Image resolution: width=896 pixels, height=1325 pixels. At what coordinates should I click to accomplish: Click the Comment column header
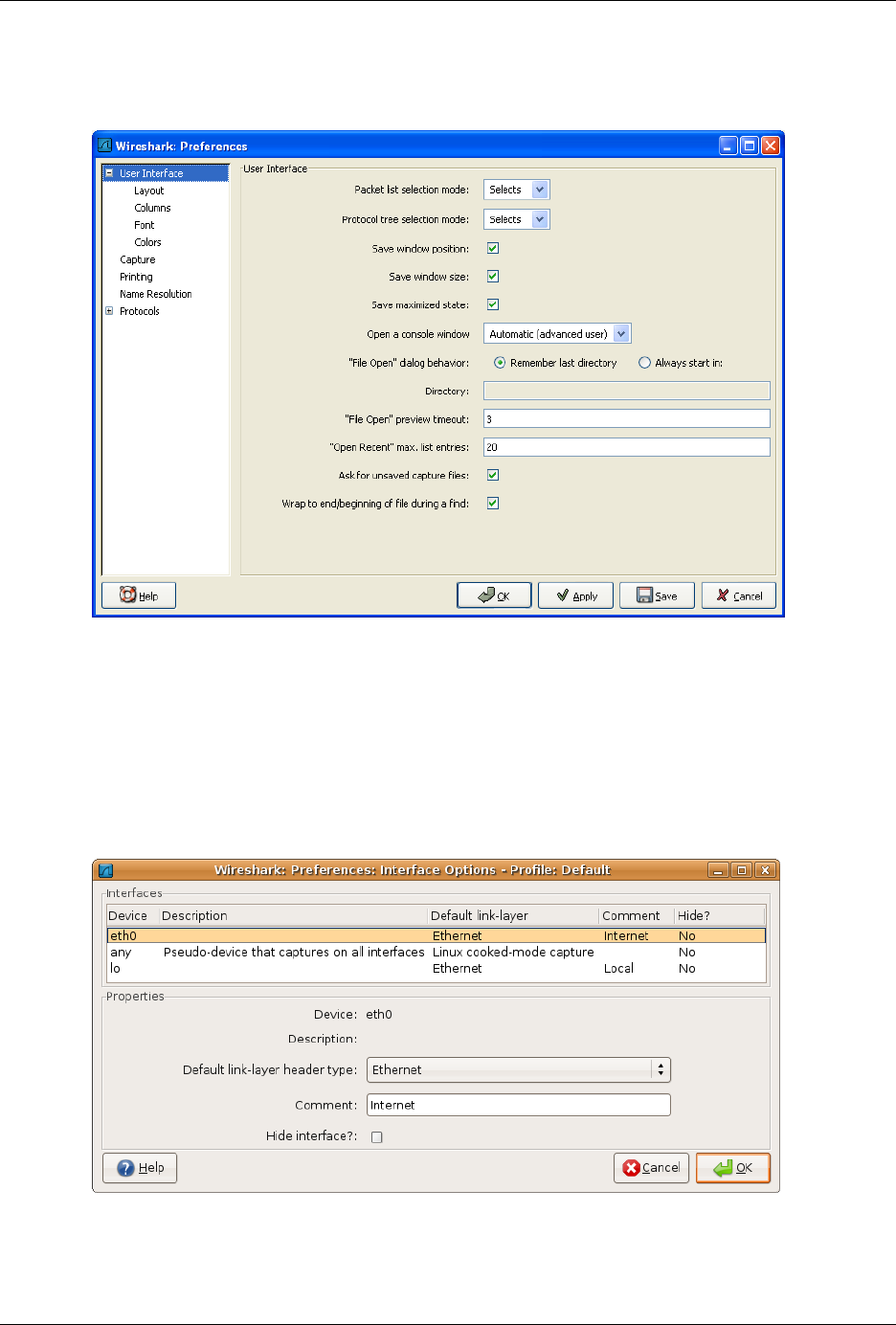[638, 916]
